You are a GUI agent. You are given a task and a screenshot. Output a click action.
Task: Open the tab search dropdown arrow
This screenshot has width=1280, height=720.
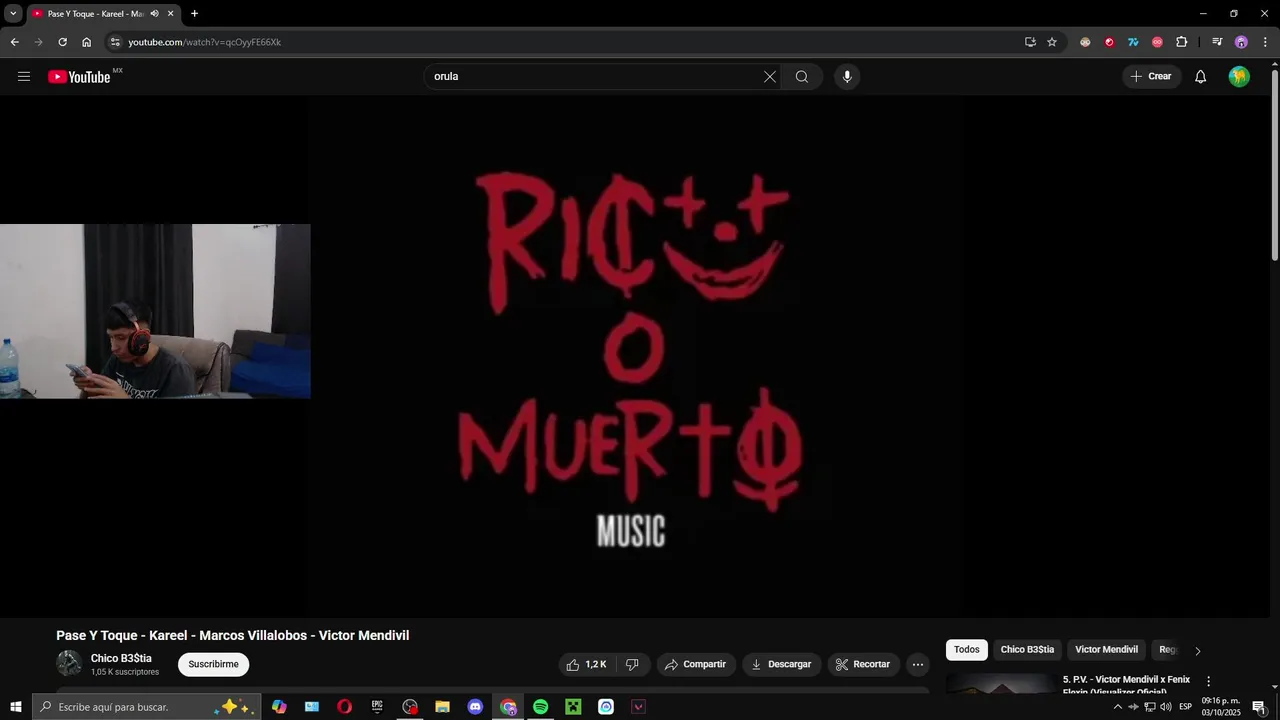coord(13,14)
